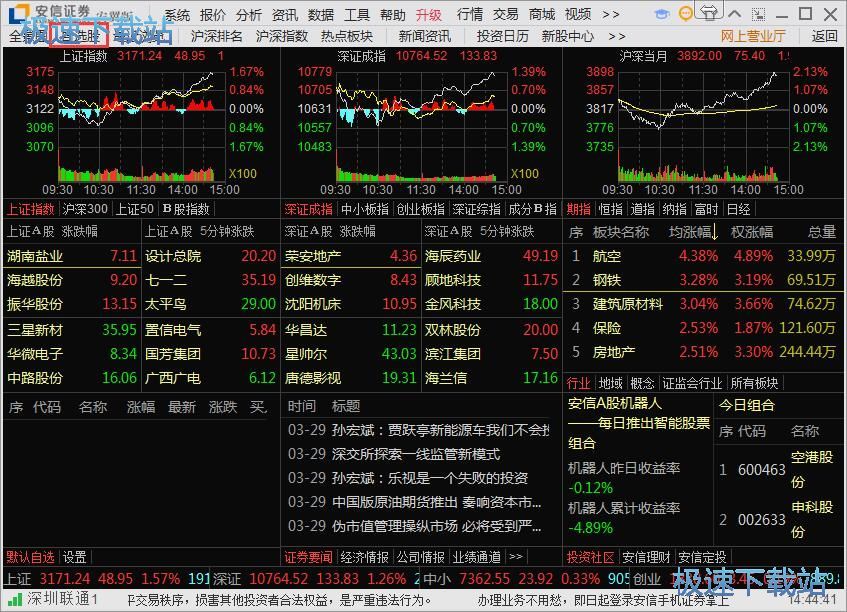Expand the second toolbar >> overflow after 新股中心
This screenshot has width=847, height=612.
(617, 37)
